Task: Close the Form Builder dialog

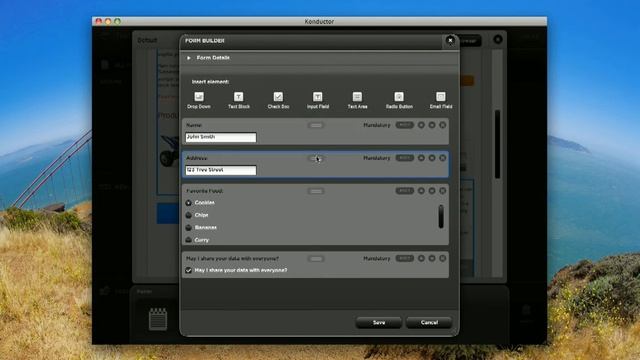Action: (450, 40)
